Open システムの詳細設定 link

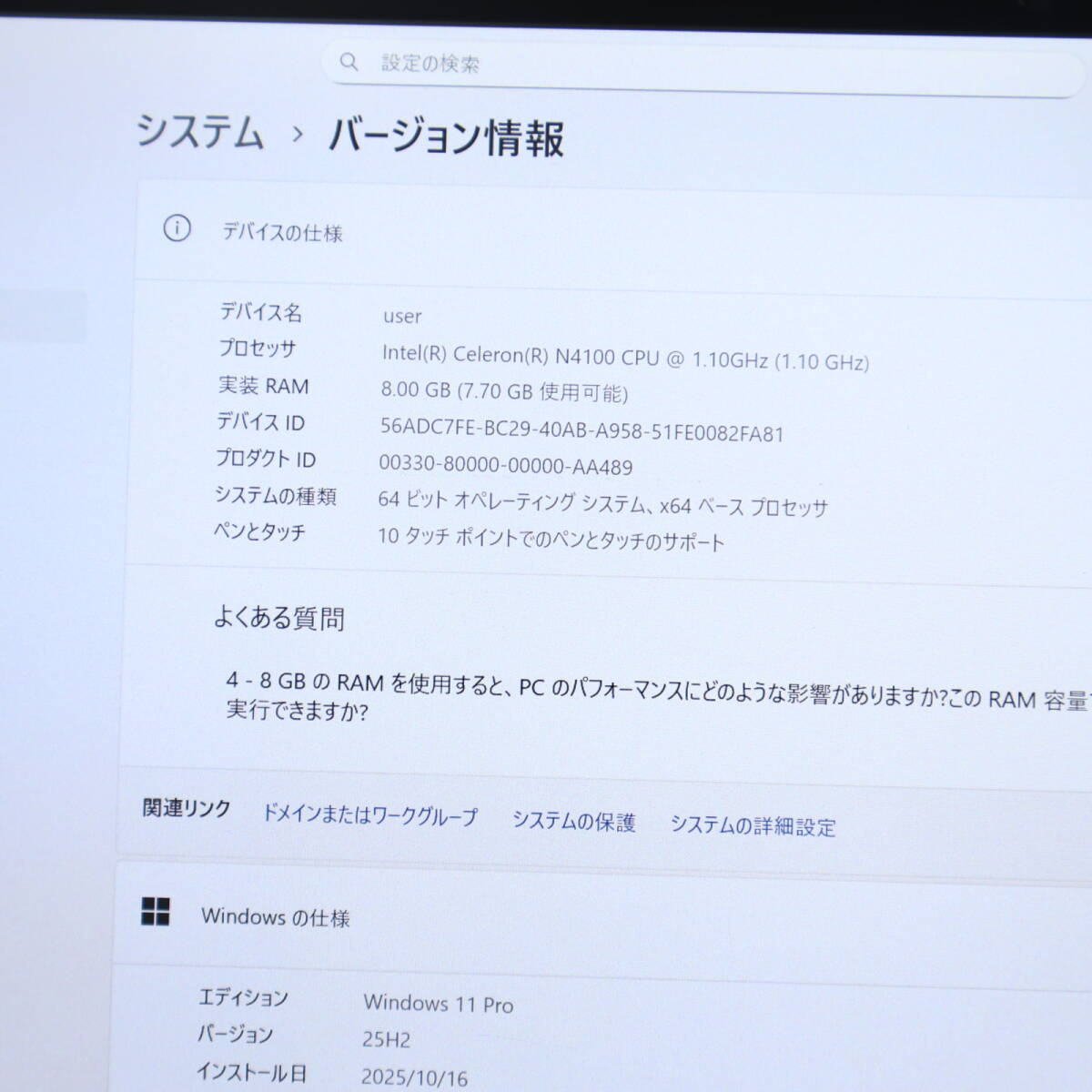click(753, 825)
